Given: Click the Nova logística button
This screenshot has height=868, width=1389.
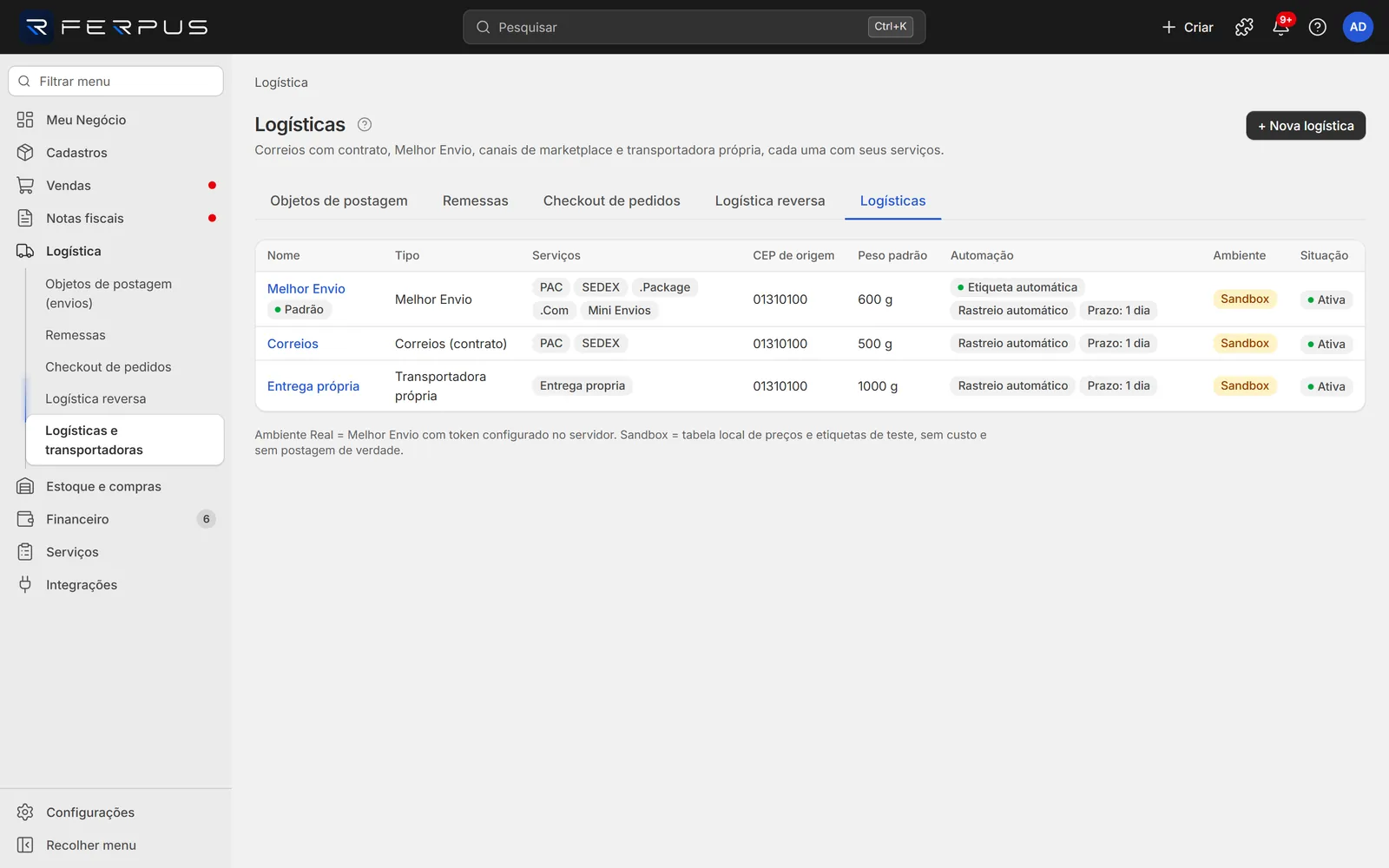Looking at the screenshot, I should (1306, 126).
